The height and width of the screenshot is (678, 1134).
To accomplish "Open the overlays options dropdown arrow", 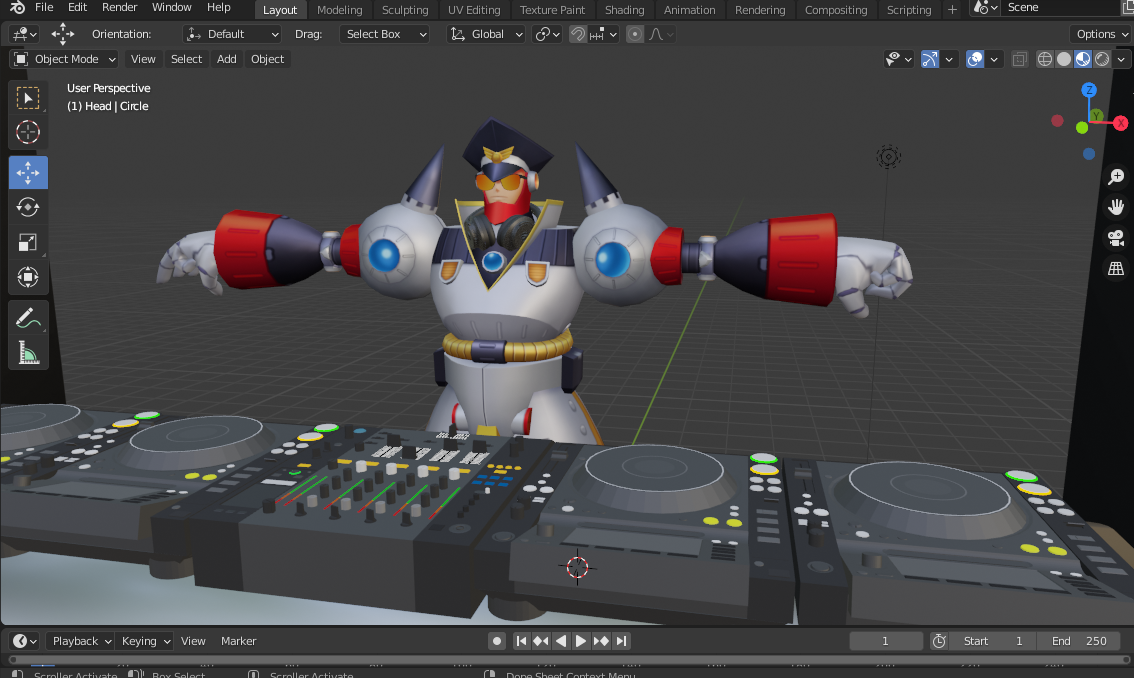I will pos(994,59).
